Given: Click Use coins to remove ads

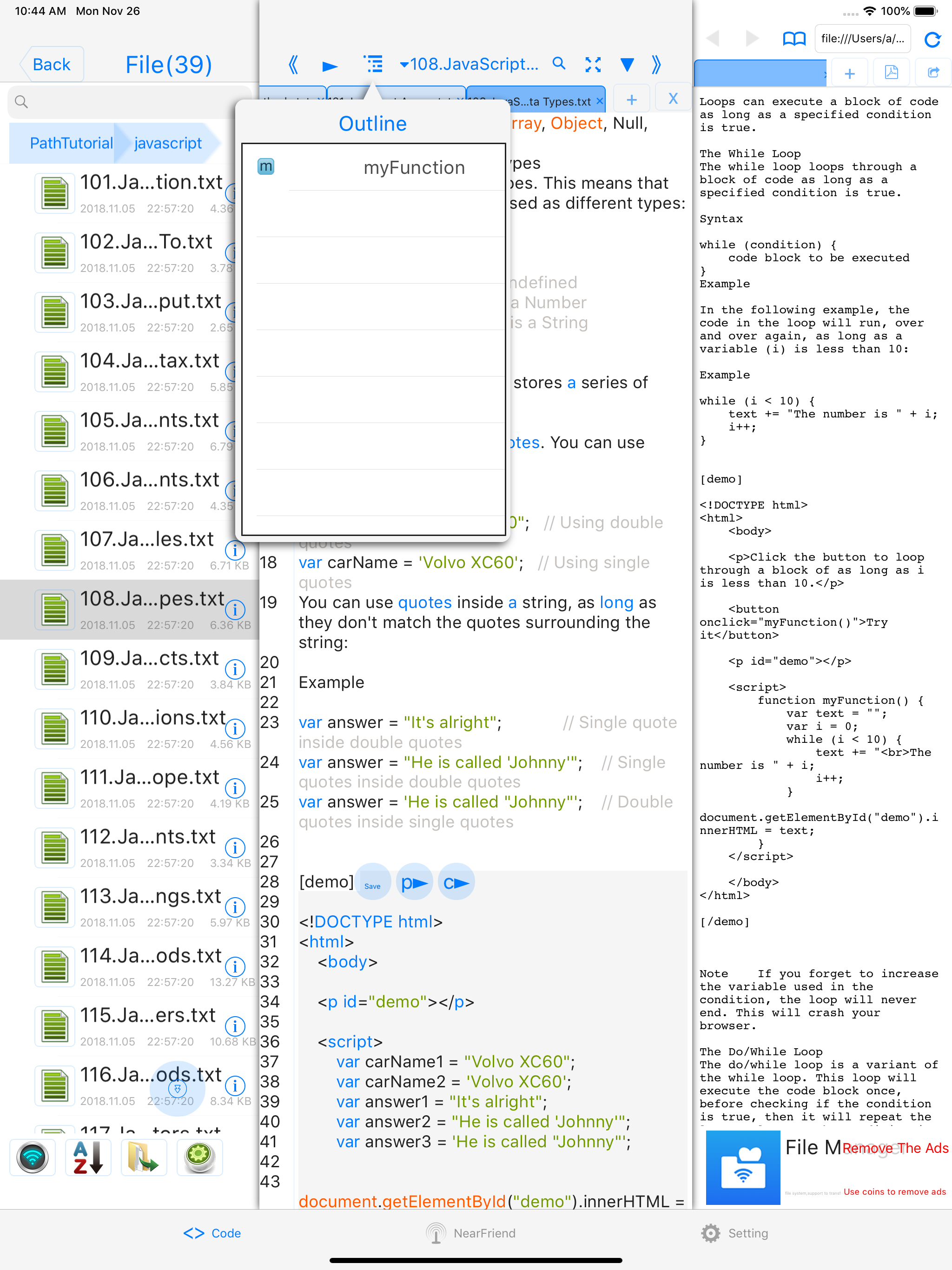Looking at the screenshot, I should (894, 1192).
